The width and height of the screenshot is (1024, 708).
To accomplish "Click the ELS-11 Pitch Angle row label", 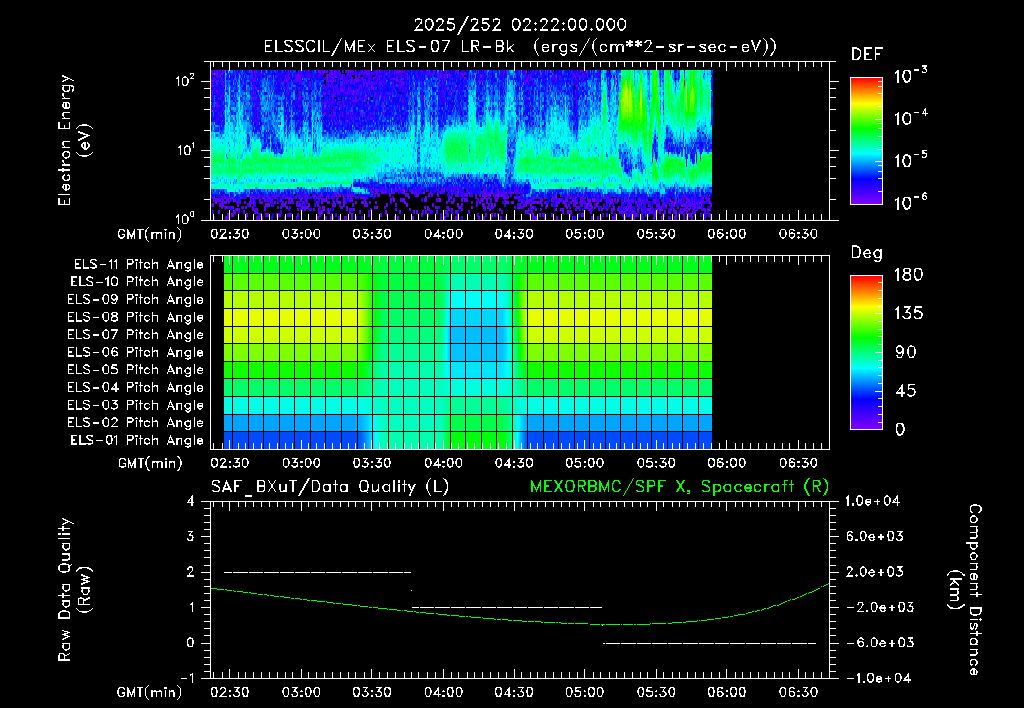I will click(138, 265).
